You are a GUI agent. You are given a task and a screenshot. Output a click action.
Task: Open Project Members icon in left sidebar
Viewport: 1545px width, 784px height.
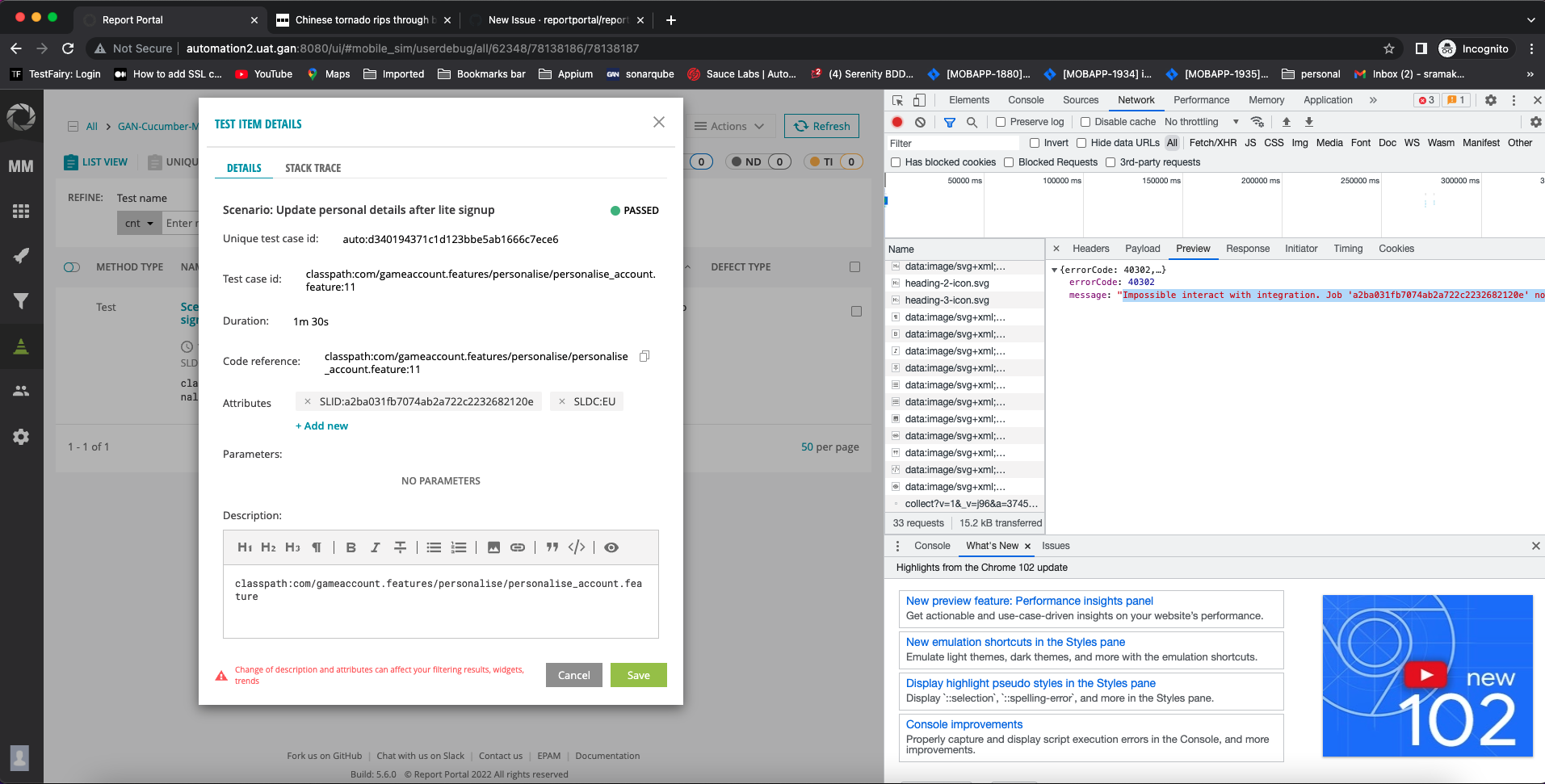(21, 391)
